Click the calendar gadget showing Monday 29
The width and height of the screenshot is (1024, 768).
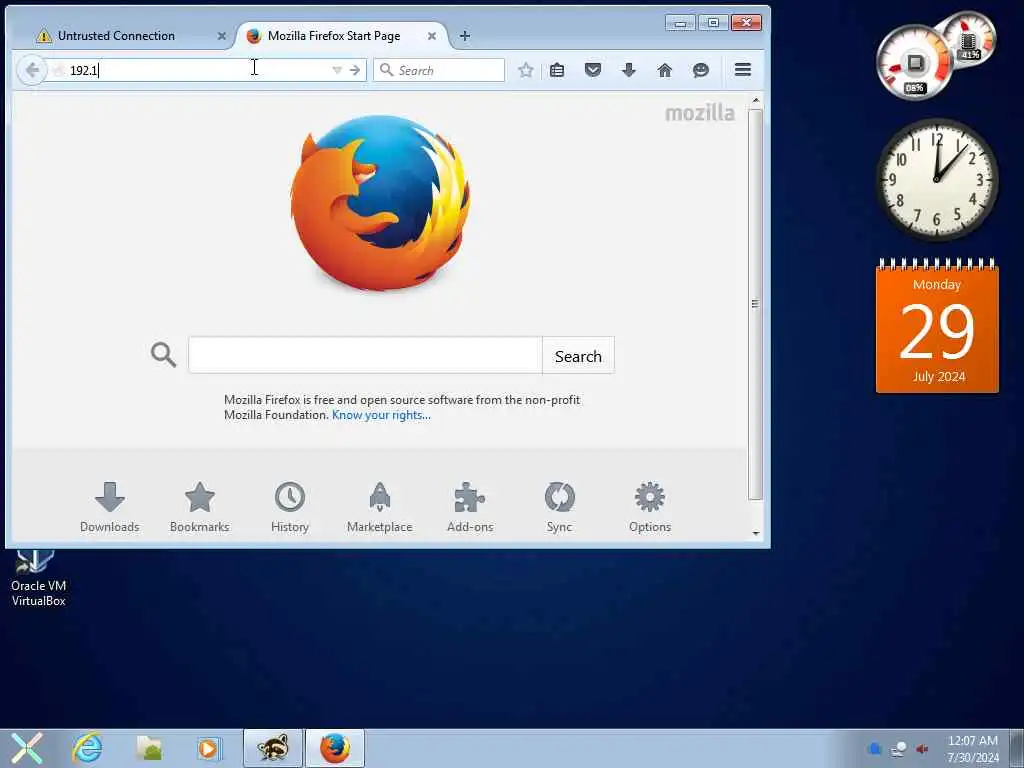tap(937, 327)
